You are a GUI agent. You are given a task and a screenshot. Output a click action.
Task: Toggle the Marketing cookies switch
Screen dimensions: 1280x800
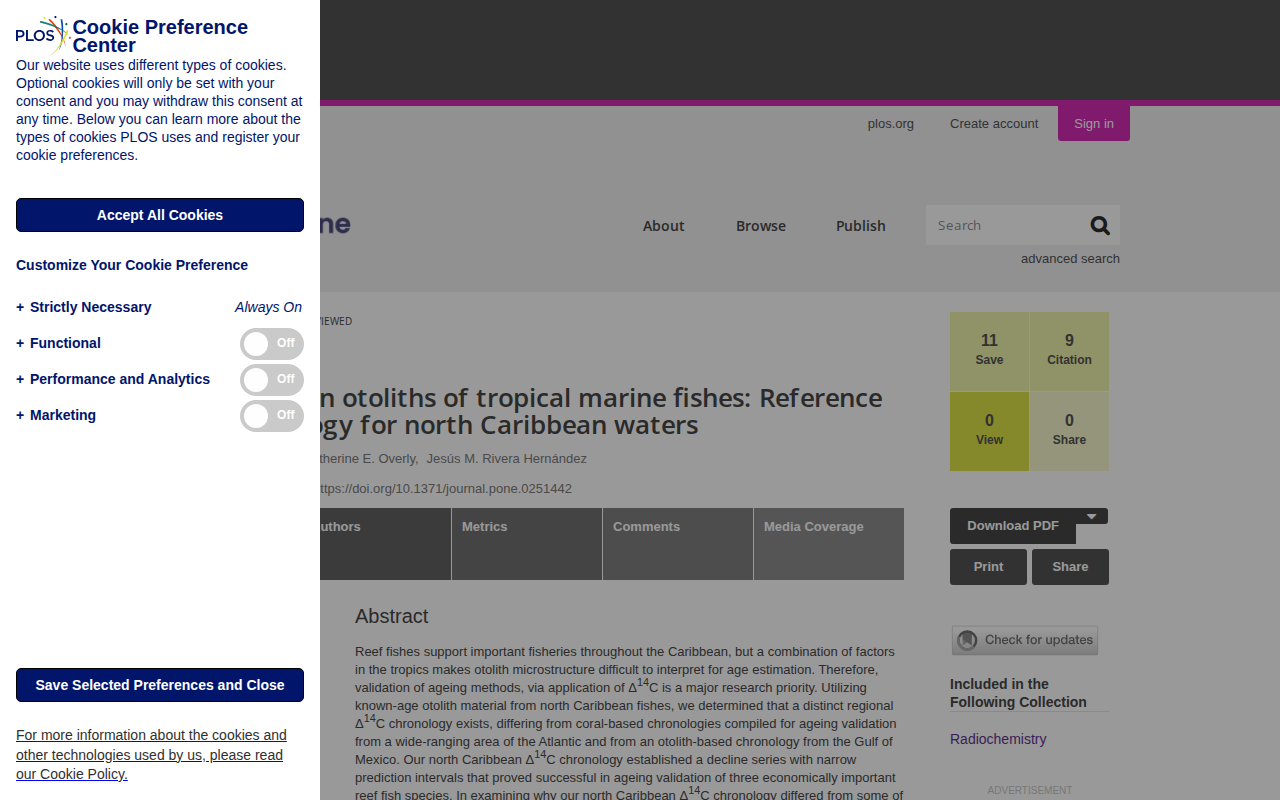pyautogui.click(x=272, y=416)
